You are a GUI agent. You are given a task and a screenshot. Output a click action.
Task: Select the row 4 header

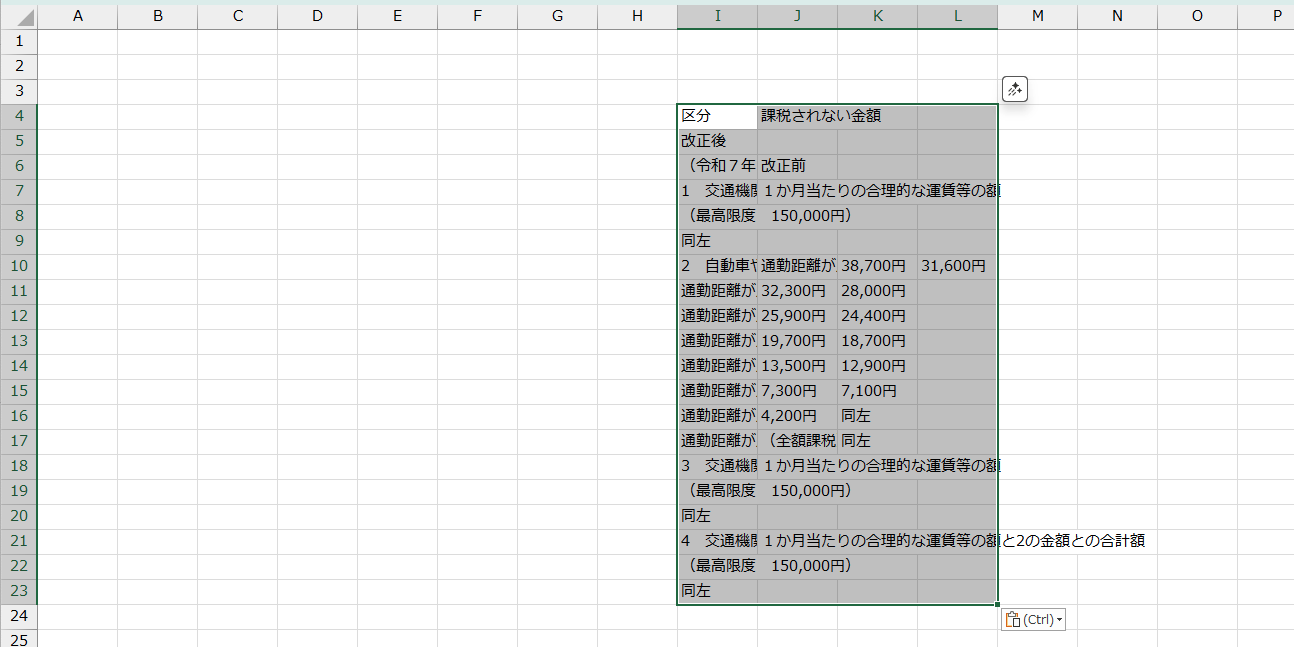point(19,116)
